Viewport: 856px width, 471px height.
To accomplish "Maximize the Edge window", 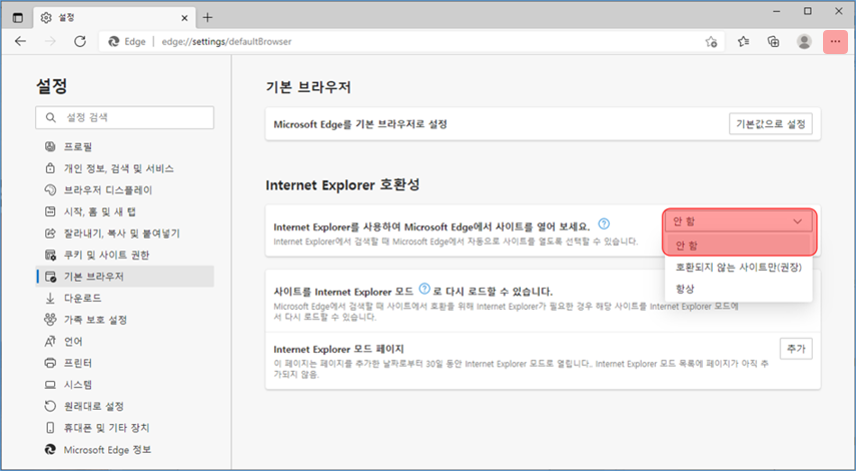I will click(x=807, y=11).
